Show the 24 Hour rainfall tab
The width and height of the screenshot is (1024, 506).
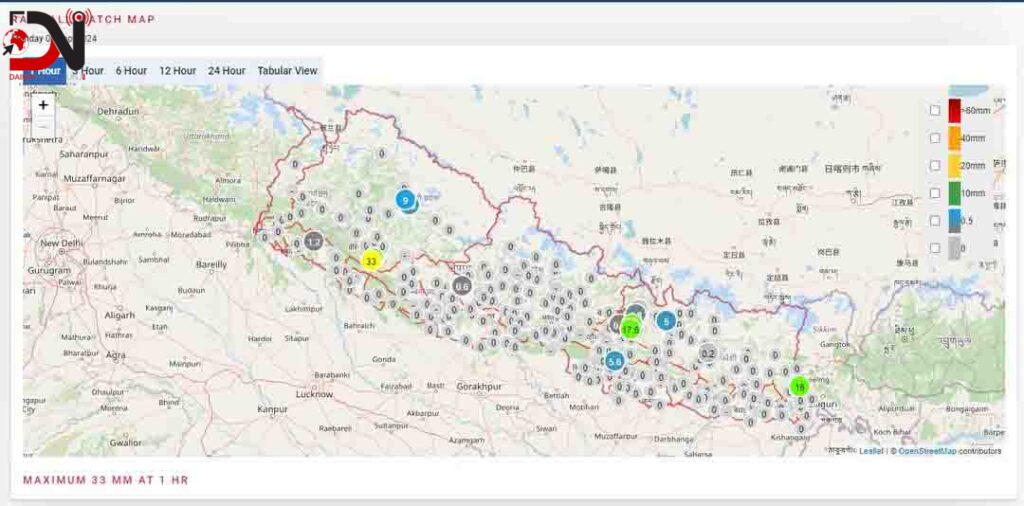point(227,71)
